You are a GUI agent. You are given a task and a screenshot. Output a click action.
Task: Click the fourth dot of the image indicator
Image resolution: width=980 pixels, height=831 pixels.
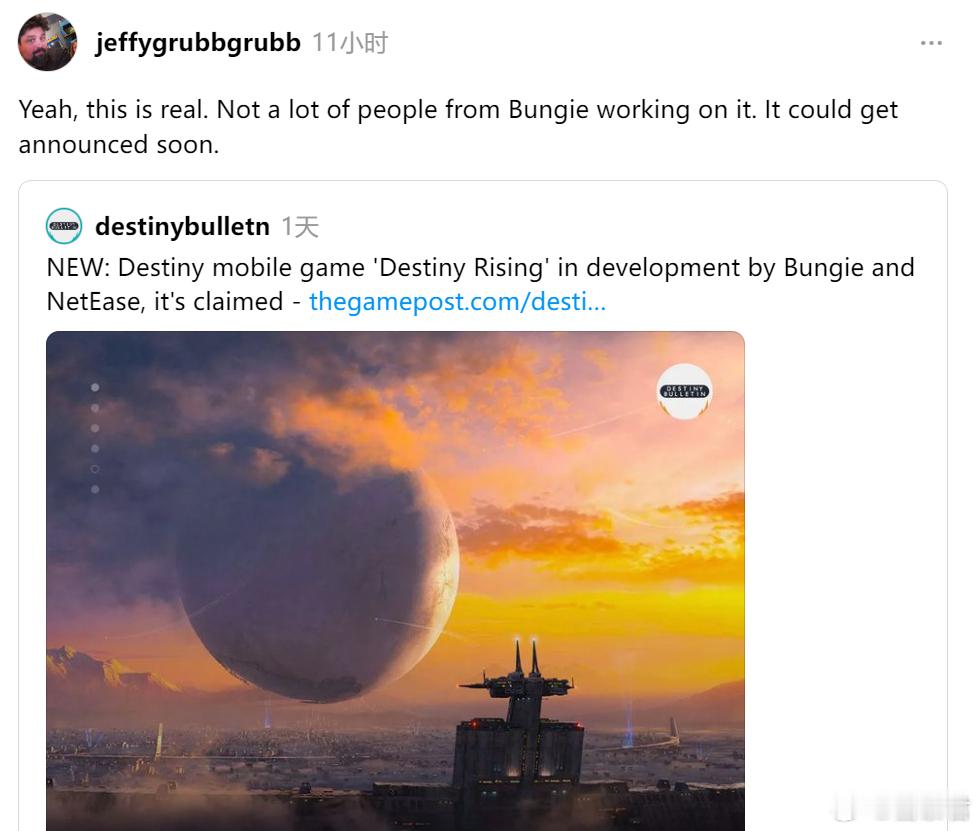(95, 449)
